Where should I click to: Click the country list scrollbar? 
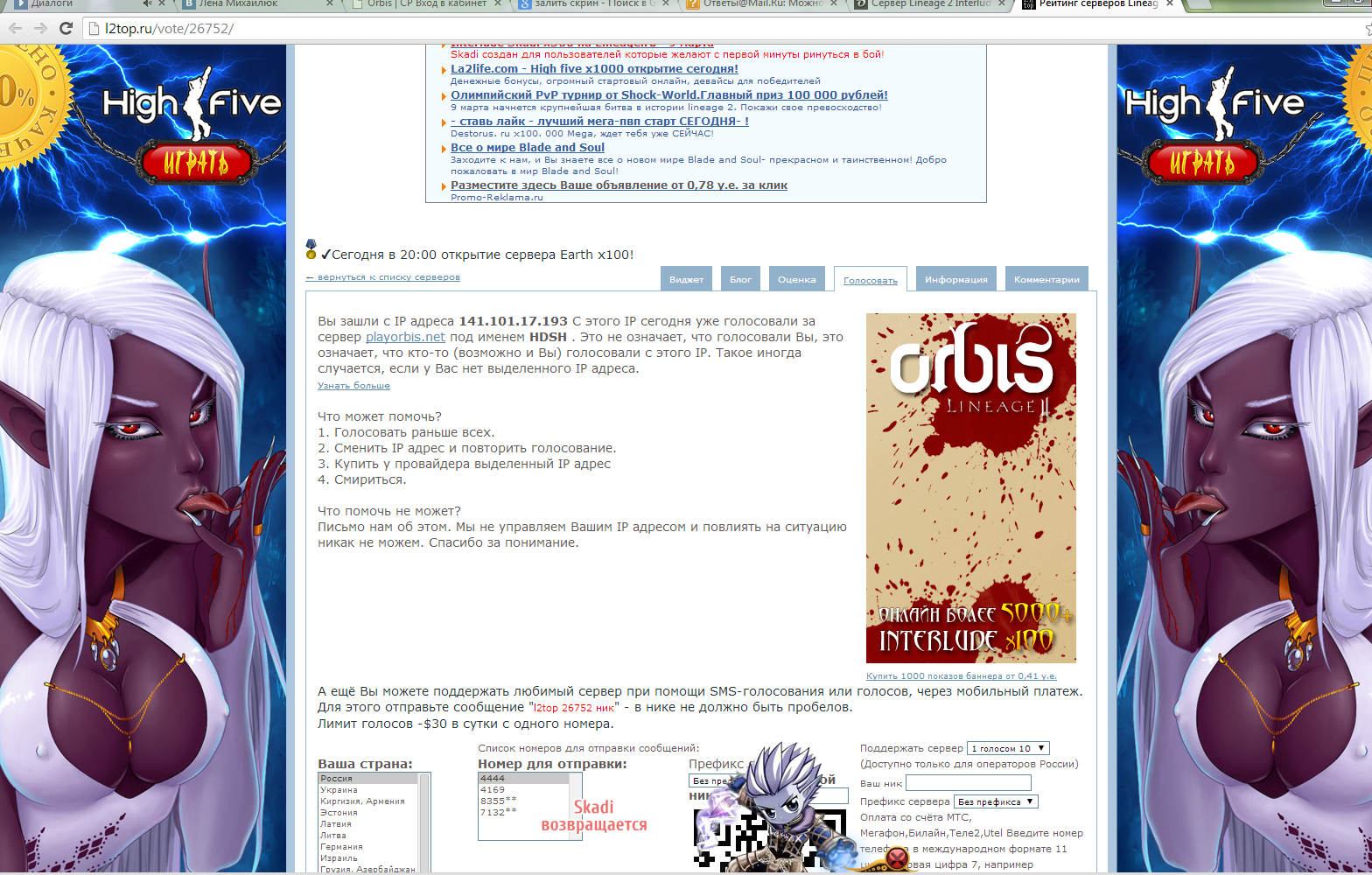point(424,822)
